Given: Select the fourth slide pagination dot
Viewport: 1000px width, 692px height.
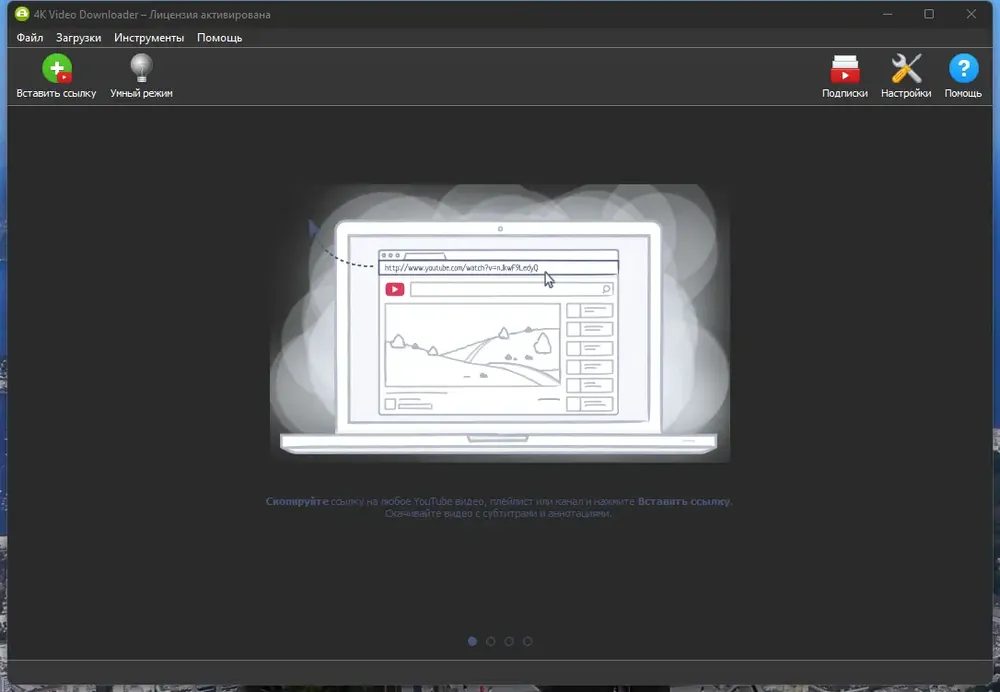Looking at the screenshot, I should click(527, 641).
